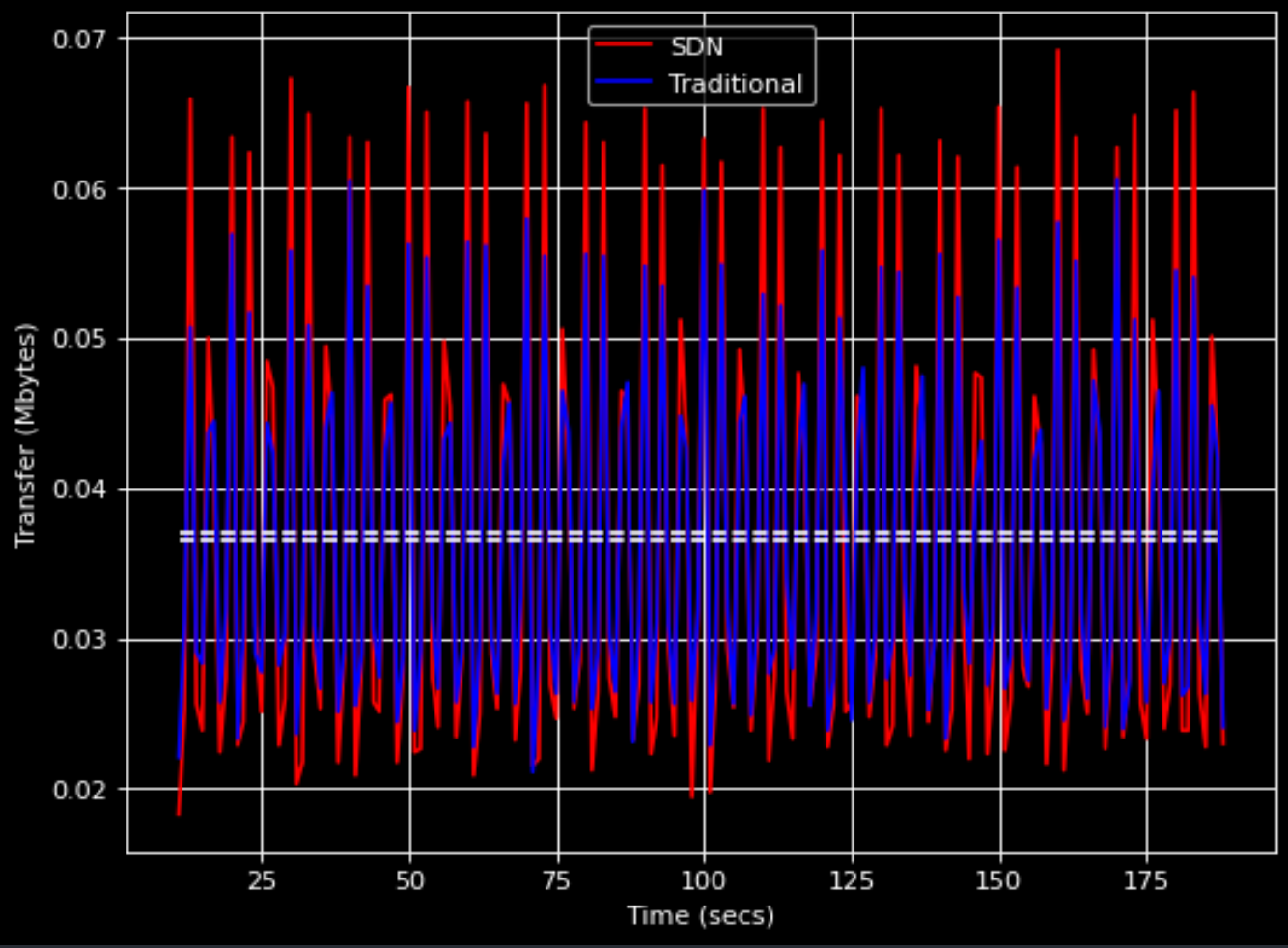The image size is (1288, 948).
Task: Click the 0.03 y-axis tick label
Action: 81,641
